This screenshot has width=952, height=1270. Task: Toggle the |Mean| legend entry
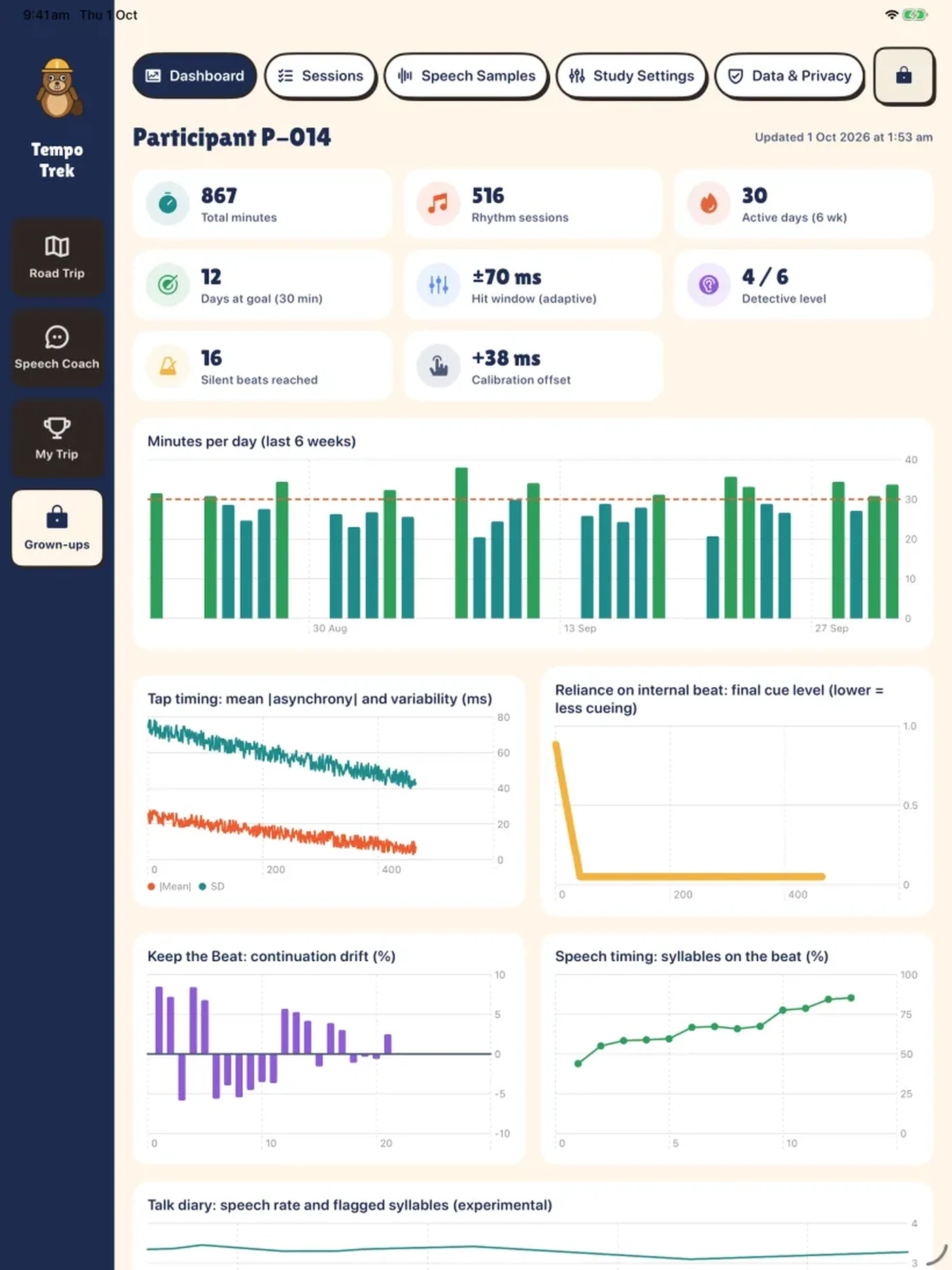click(x=169, y=886)
